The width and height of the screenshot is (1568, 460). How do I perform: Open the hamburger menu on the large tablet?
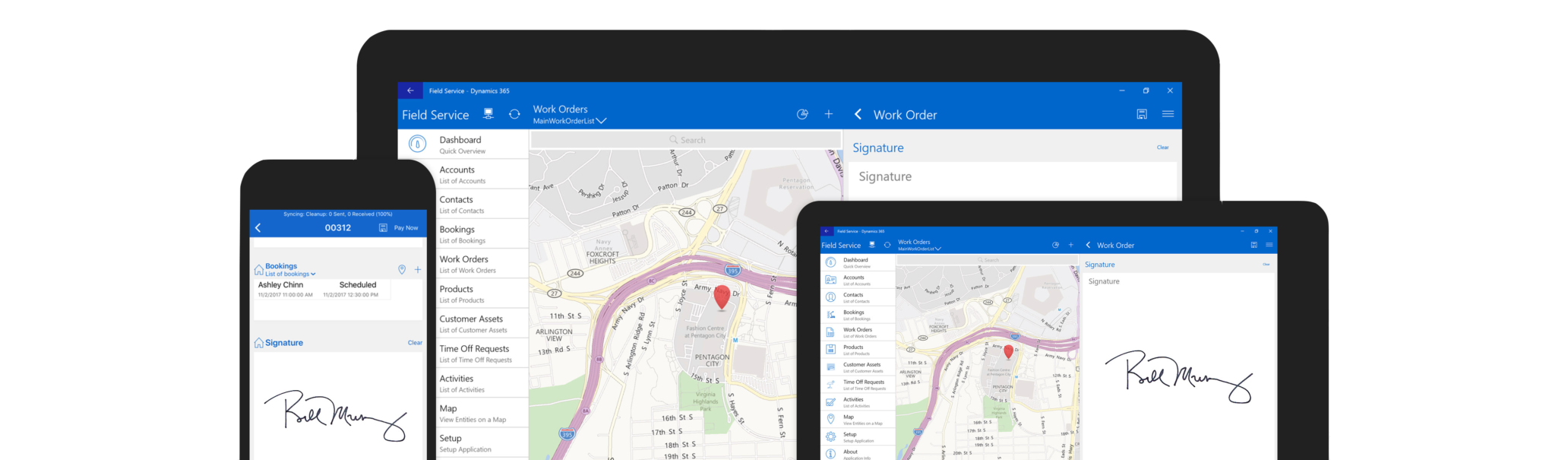1168,114
